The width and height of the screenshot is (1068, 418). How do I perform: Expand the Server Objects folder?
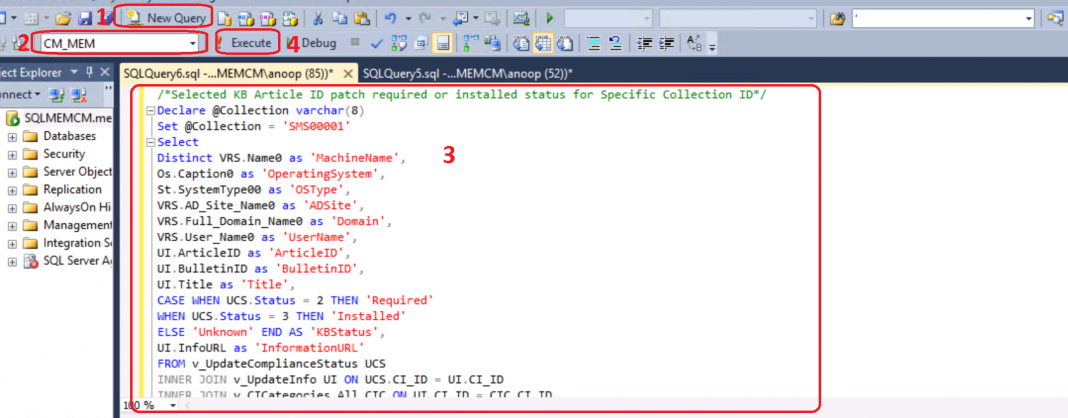point(12,172)
